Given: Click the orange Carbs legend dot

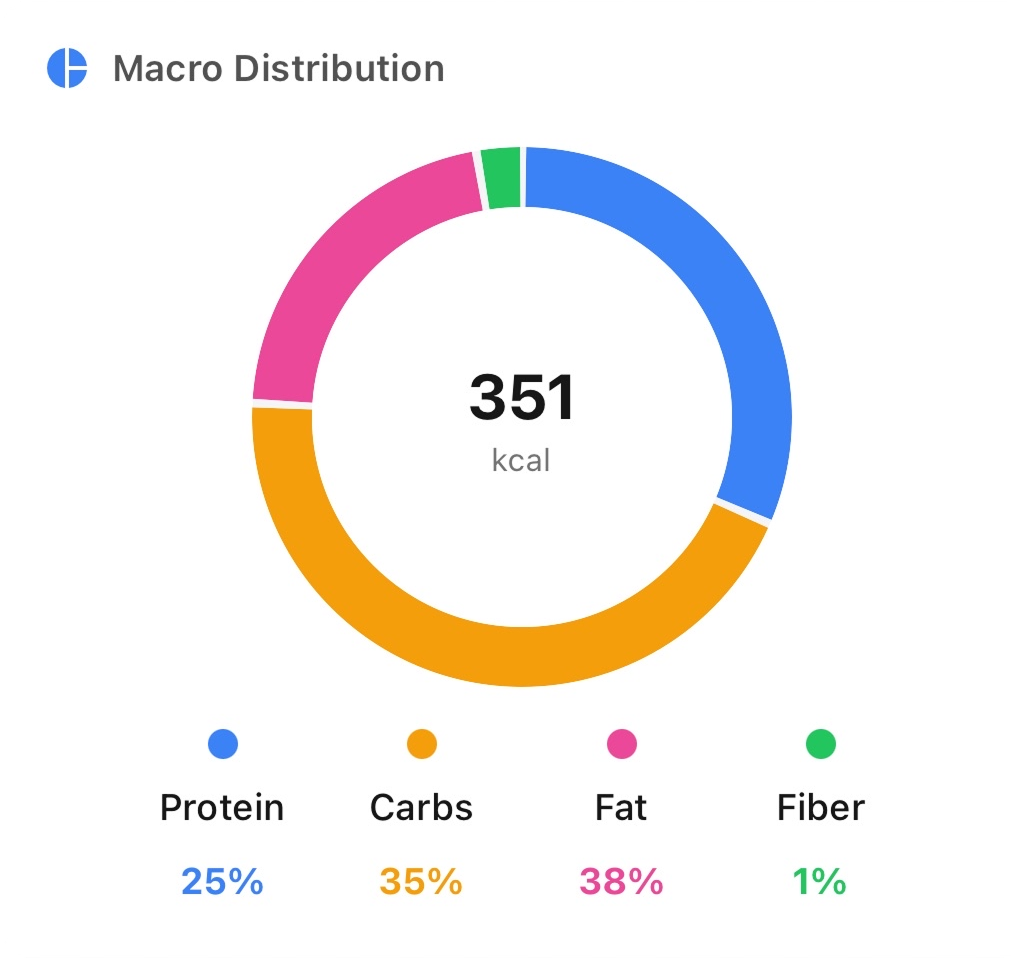Looking at the screenshot, I should coord(421,744).
